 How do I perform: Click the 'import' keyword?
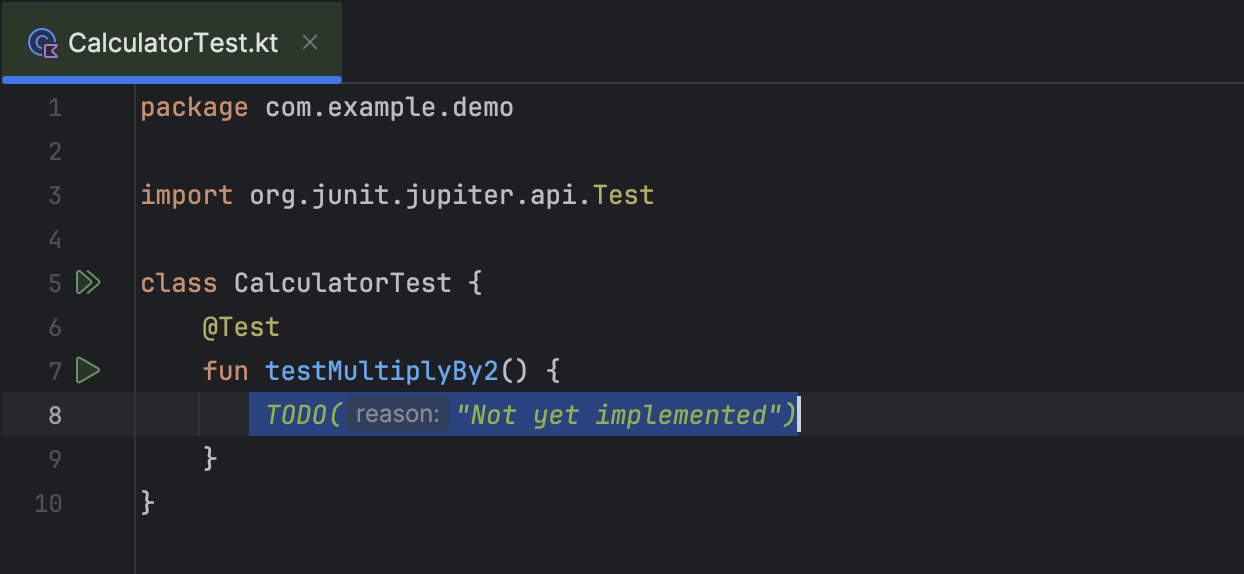click(186, 195)
